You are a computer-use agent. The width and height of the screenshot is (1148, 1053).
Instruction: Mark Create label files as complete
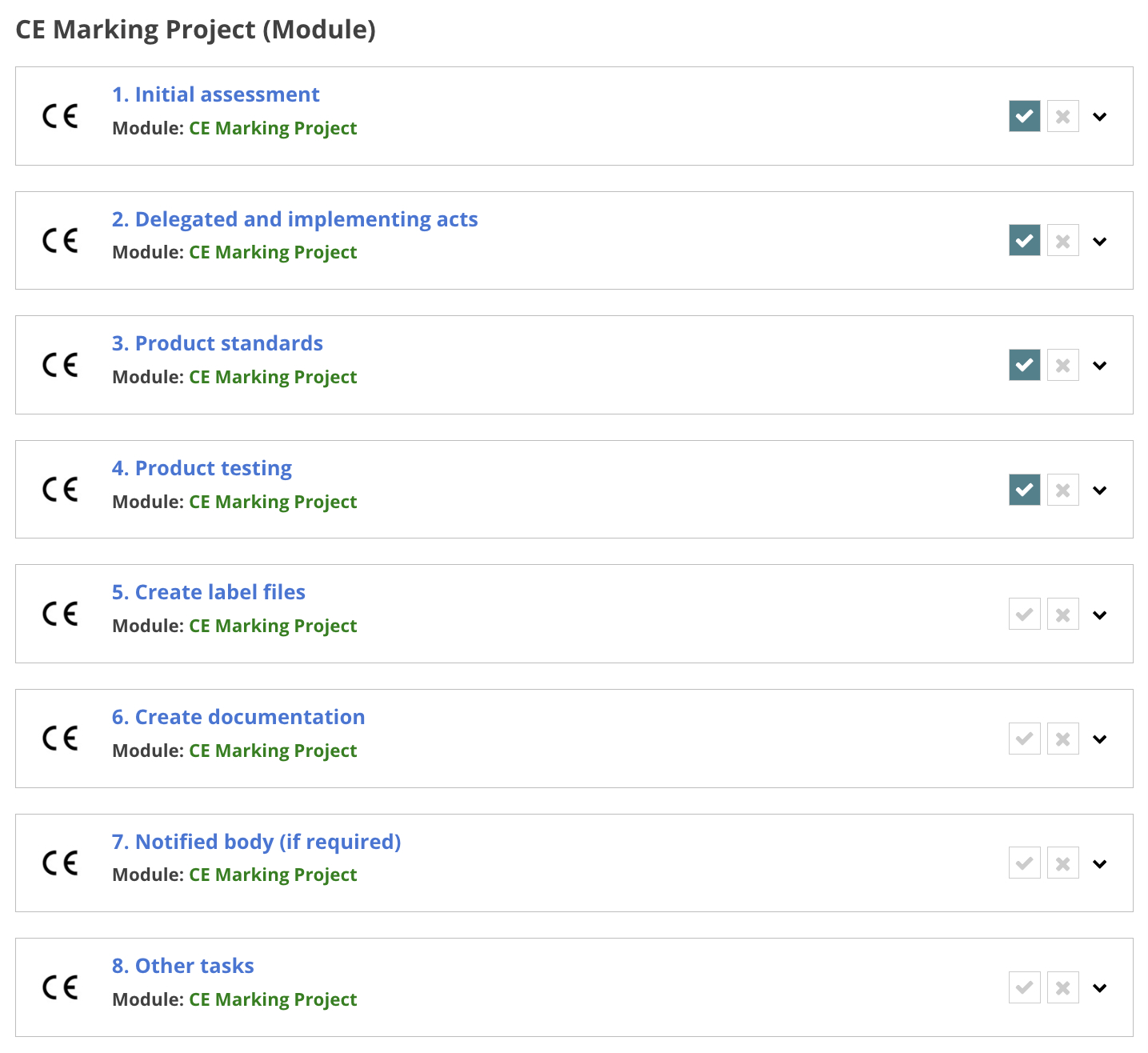[1025, 615]
